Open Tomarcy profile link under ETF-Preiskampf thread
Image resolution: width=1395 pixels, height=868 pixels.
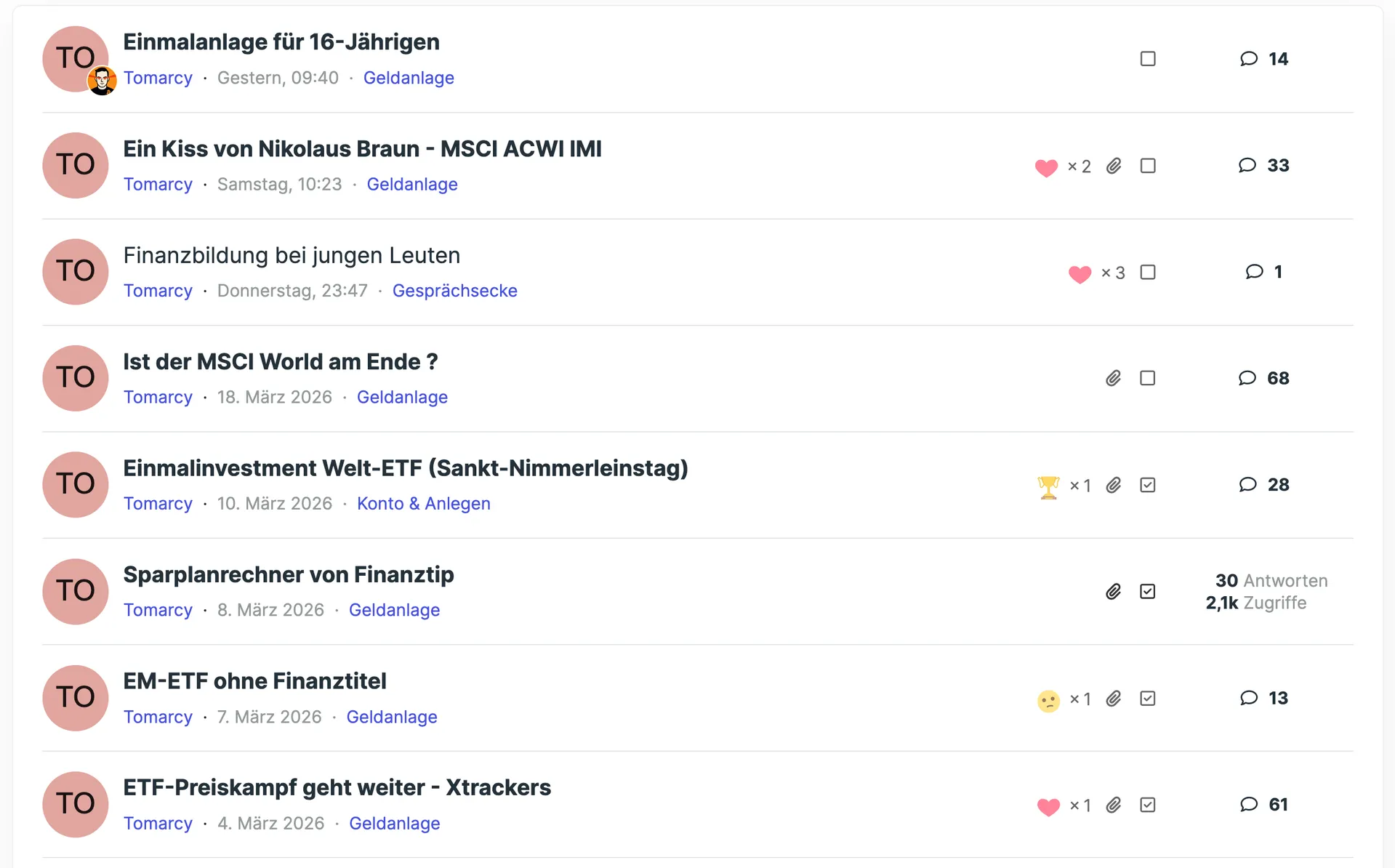click(x=158, y=824)
